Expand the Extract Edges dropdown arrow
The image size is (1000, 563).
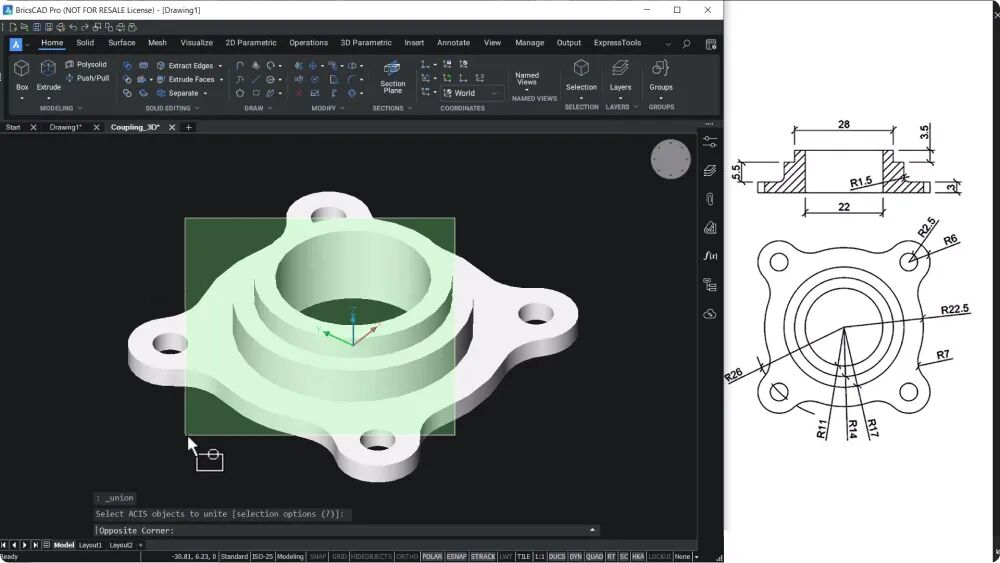pos(221,66)
